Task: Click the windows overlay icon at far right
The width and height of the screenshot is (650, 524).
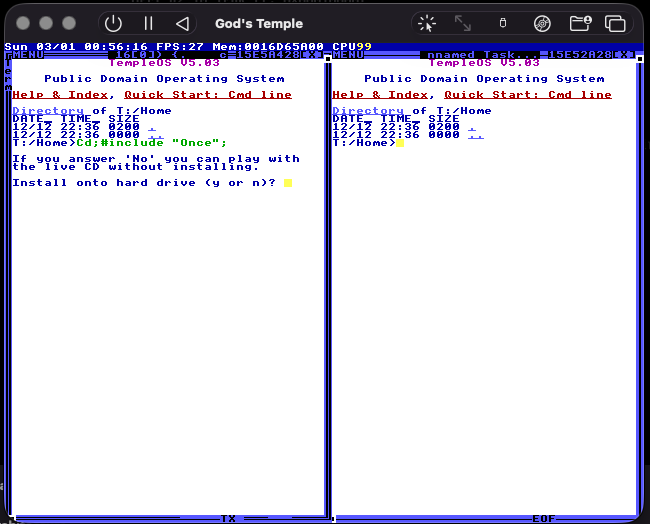Action: [x=615, y=23]
